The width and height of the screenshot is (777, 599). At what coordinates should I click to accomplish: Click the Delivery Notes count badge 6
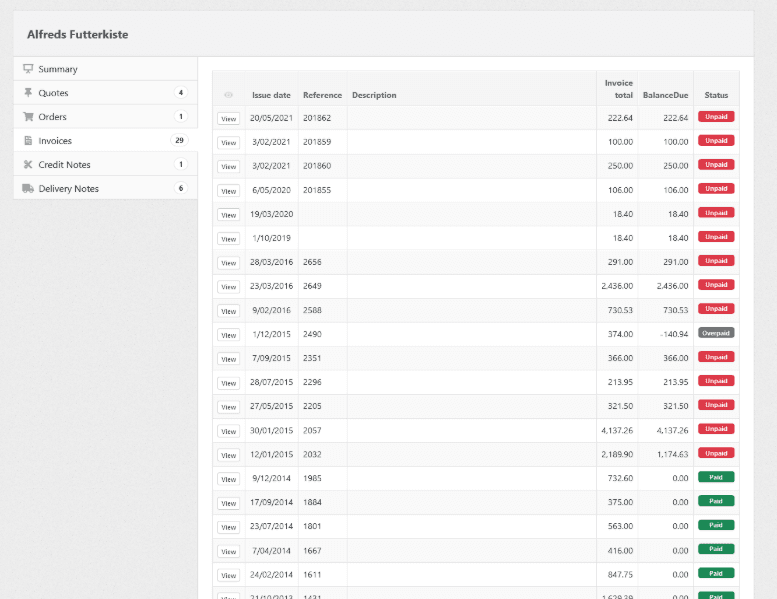[181, 188]
